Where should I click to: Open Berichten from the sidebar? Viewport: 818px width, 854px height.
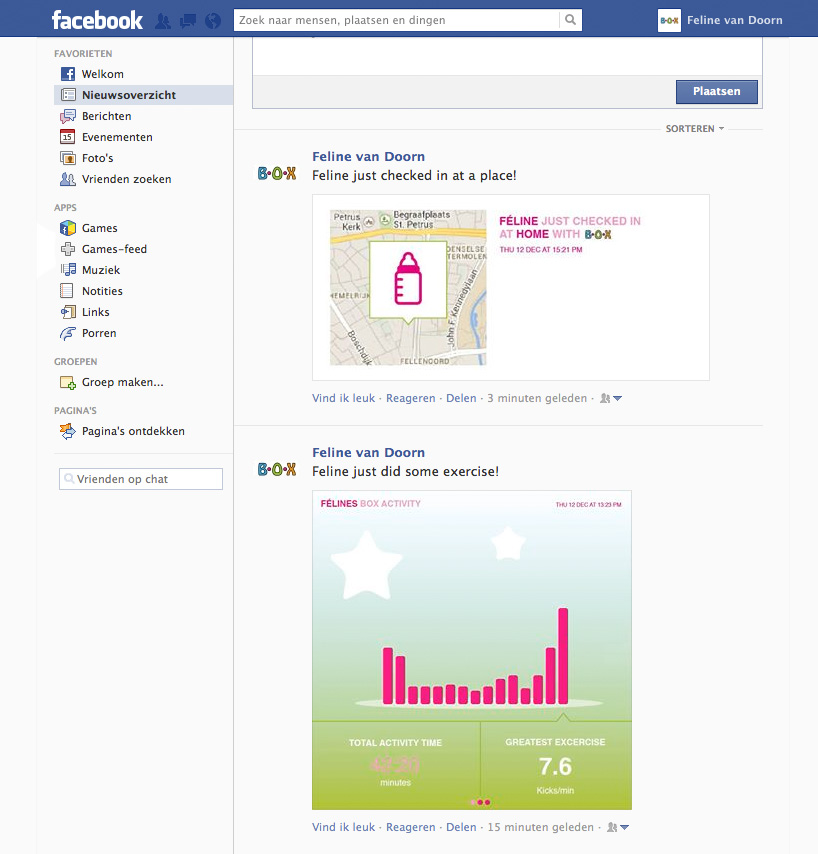click(106, 116)
